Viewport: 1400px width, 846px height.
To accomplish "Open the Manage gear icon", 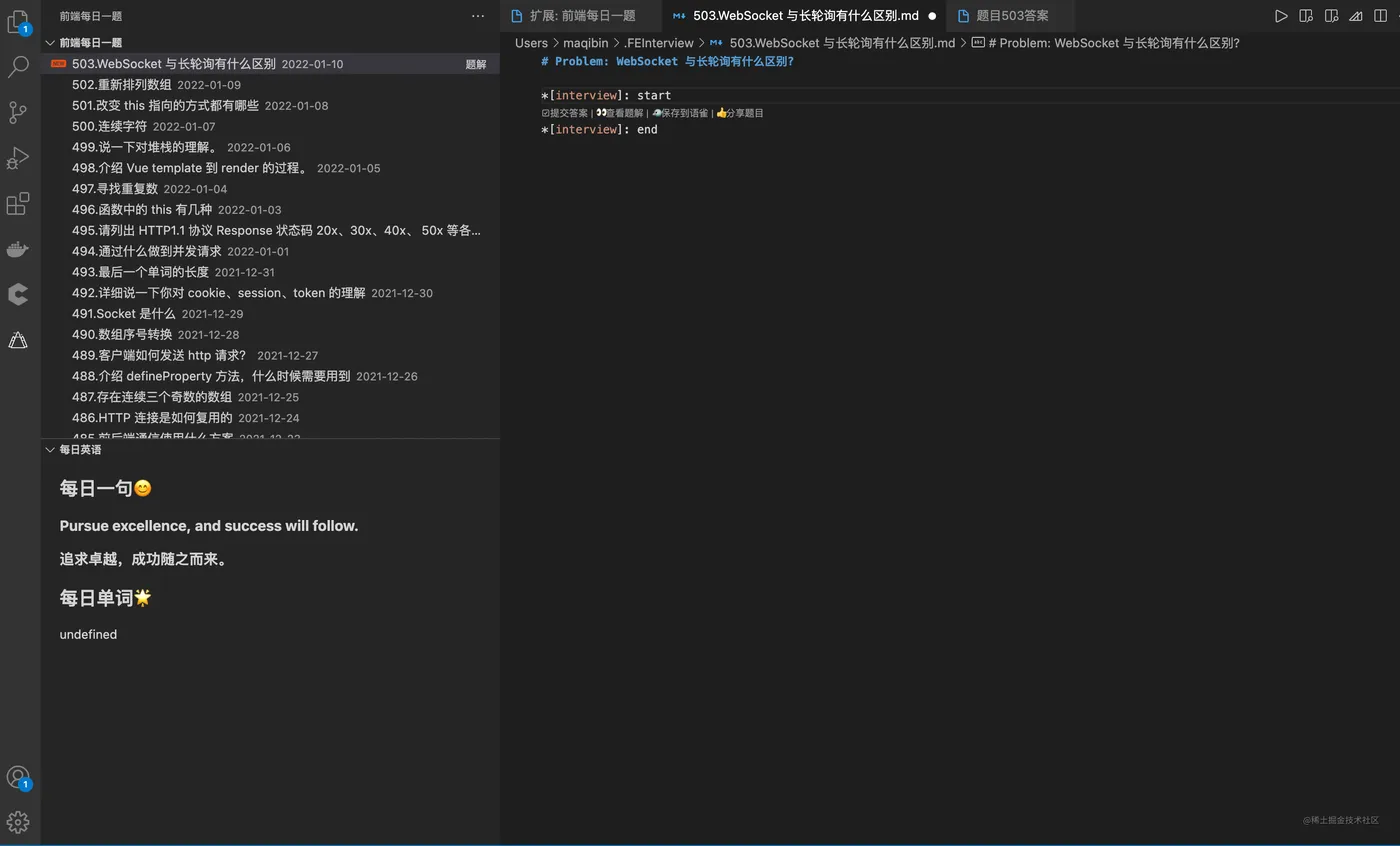I will point(17,822).
